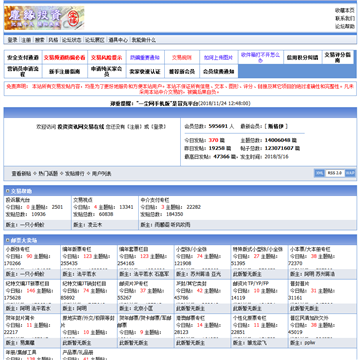Open 我能做什么 in the top navigation
The height and width of the screenshot is (360, 360).
point(144,40)
